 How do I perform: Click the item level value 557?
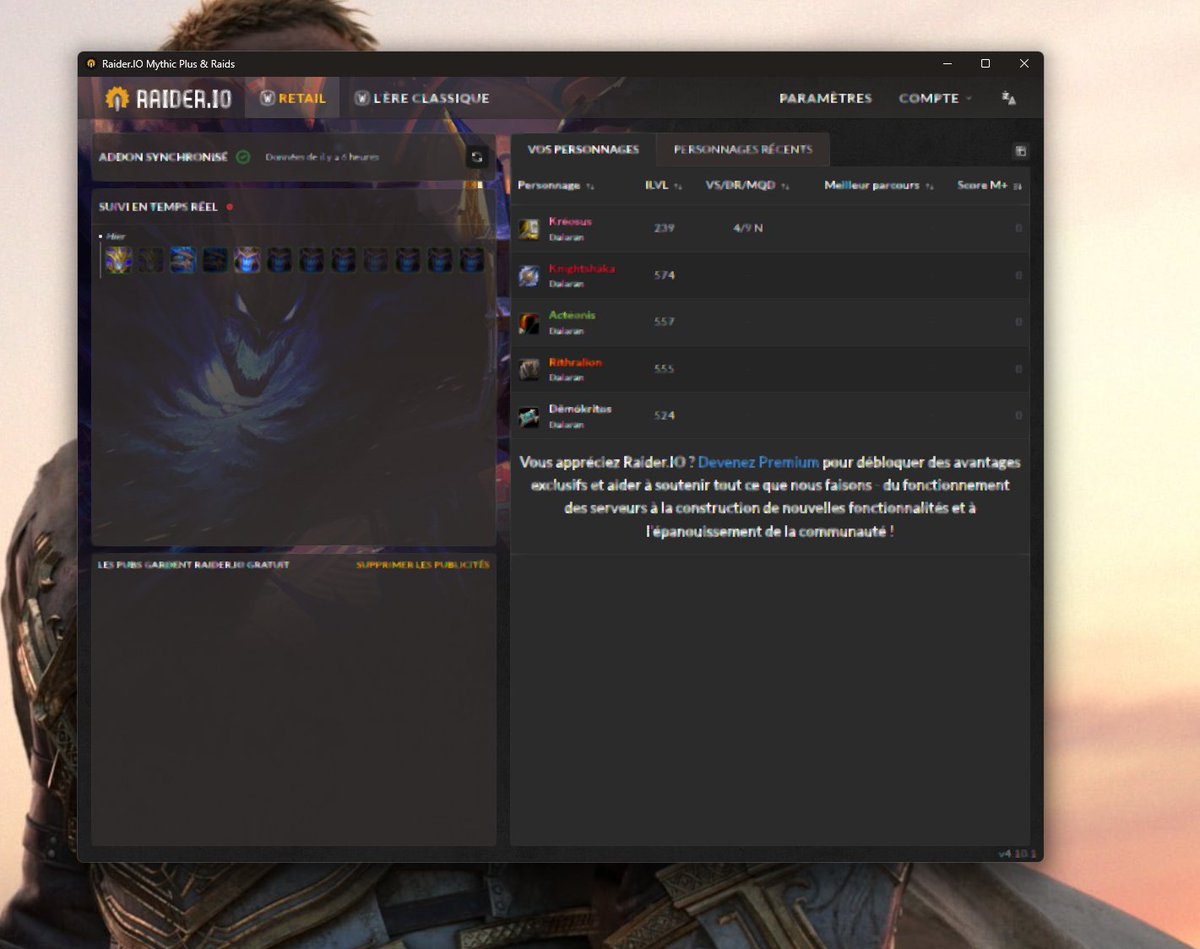click(x=664, y=322)
